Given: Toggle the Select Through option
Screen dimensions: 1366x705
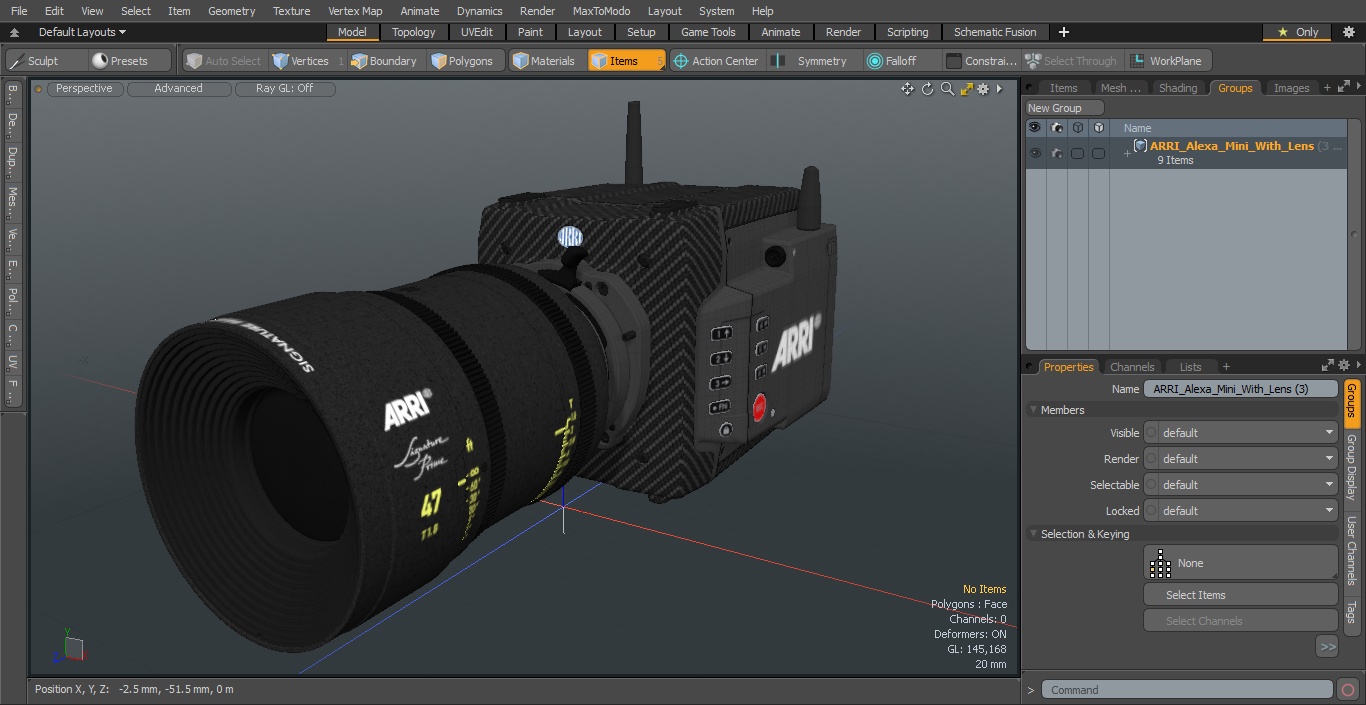Looking at the screenshot, I should coord(1073,61).
